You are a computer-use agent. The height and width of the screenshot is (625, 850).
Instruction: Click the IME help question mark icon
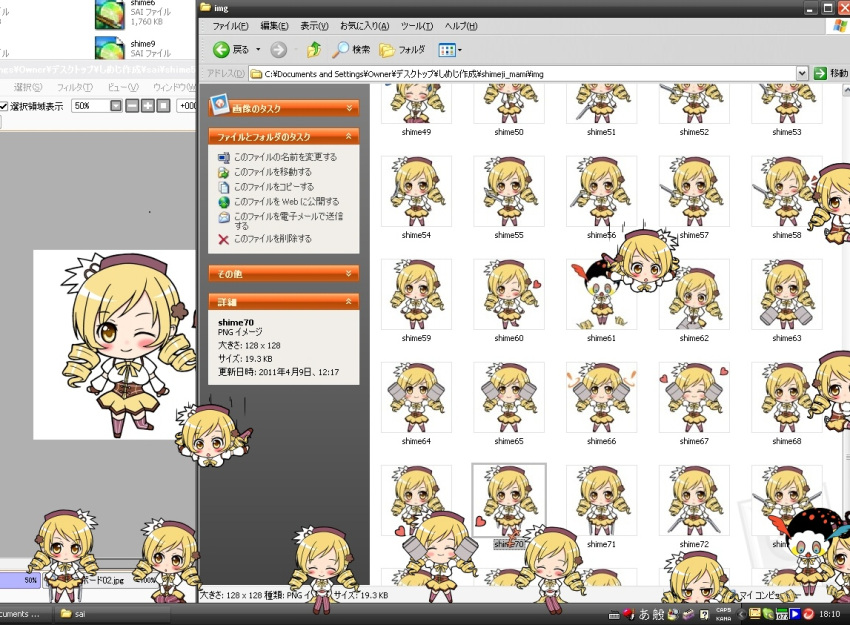coord(704,614)
